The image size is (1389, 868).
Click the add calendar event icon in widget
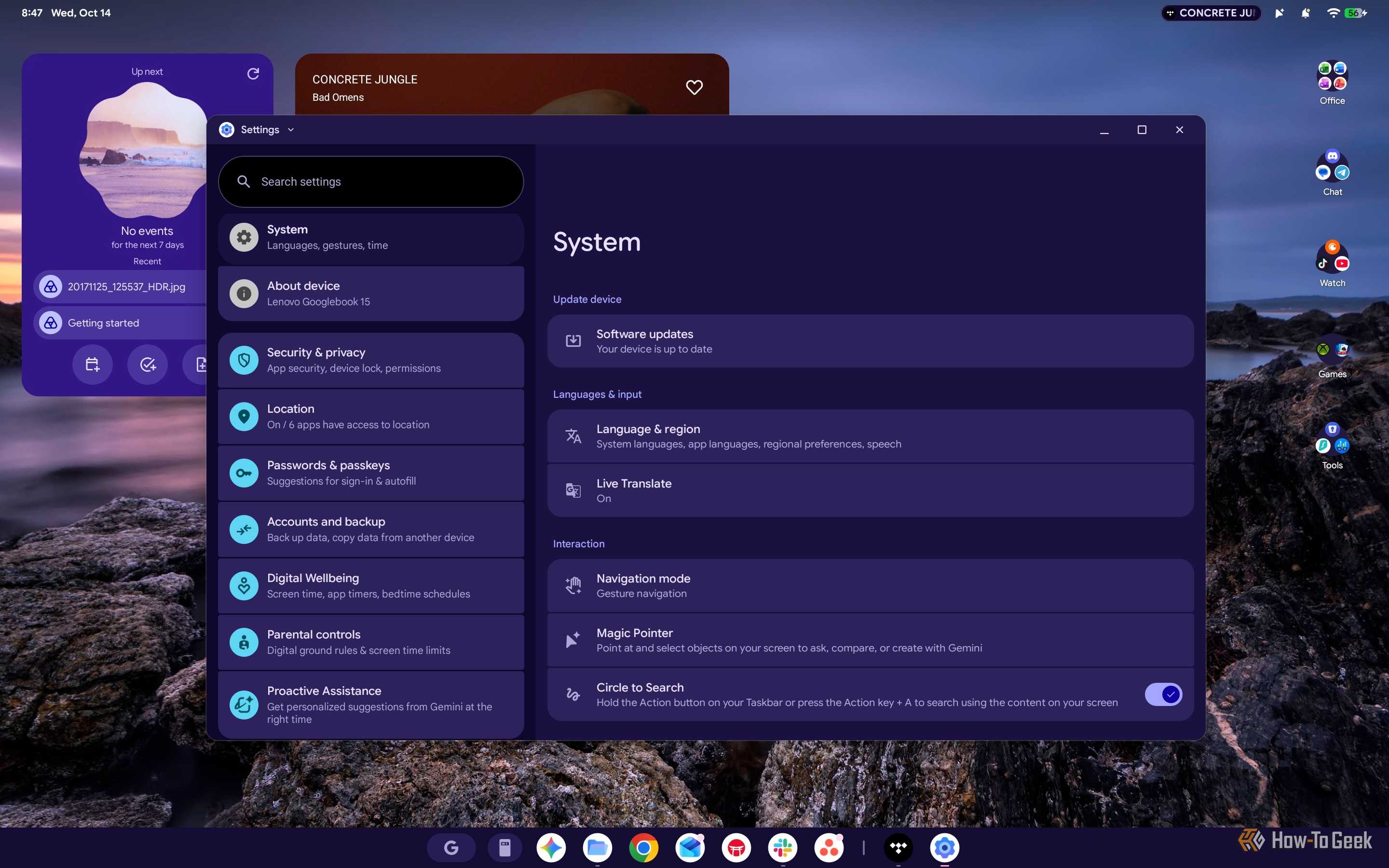point(93,364)
